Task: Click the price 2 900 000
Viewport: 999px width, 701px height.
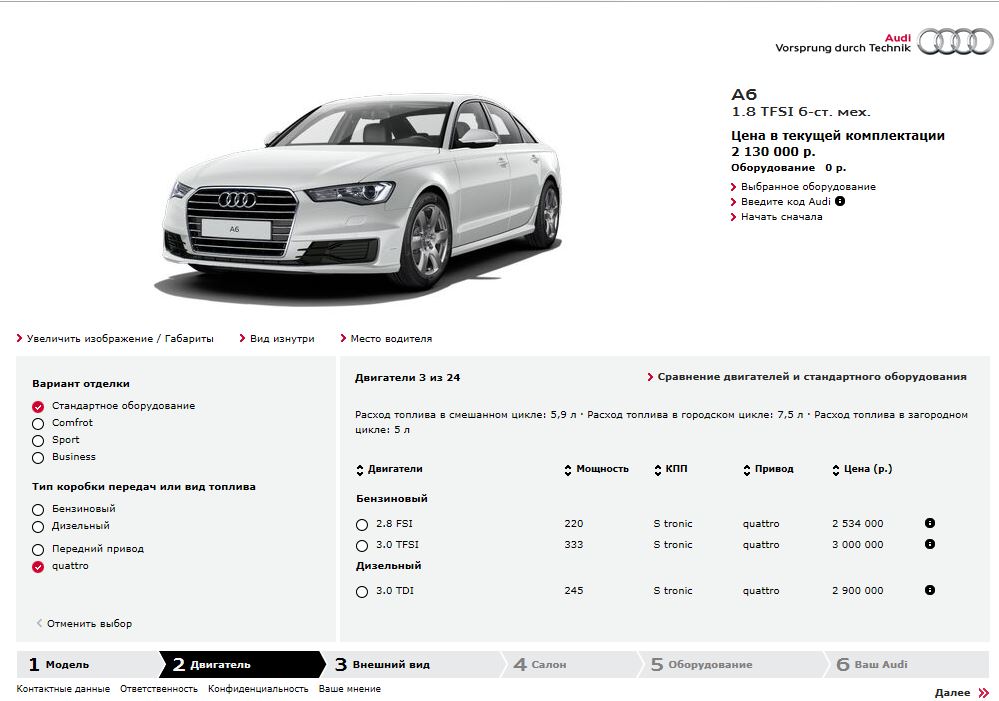Action: click(858, 590)
